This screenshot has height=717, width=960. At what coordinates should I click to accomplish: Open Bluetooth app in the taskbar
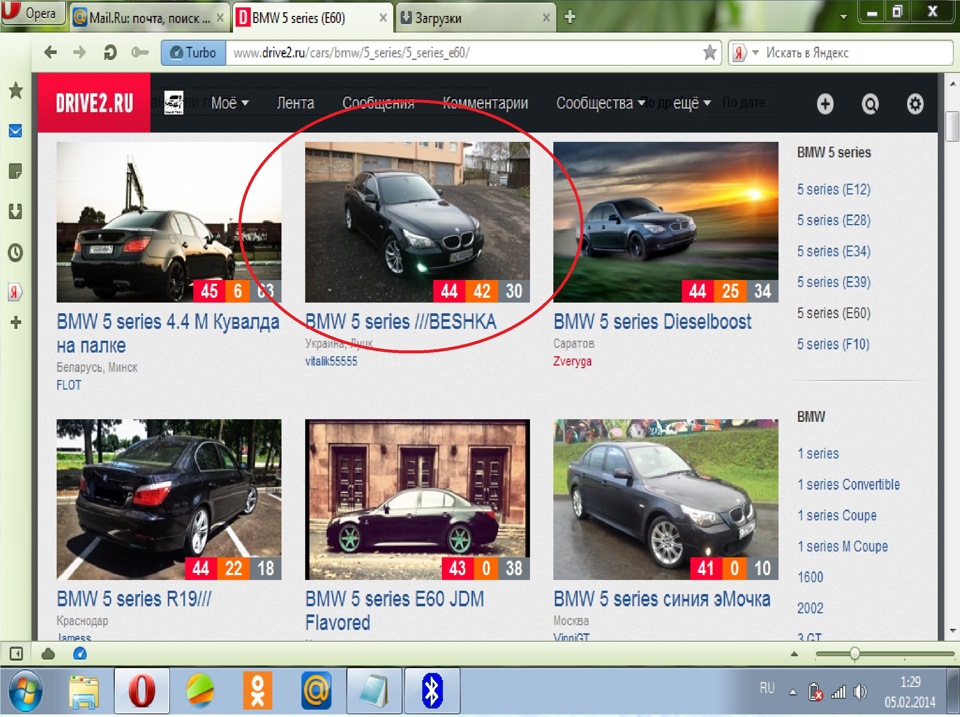point(433,691)
